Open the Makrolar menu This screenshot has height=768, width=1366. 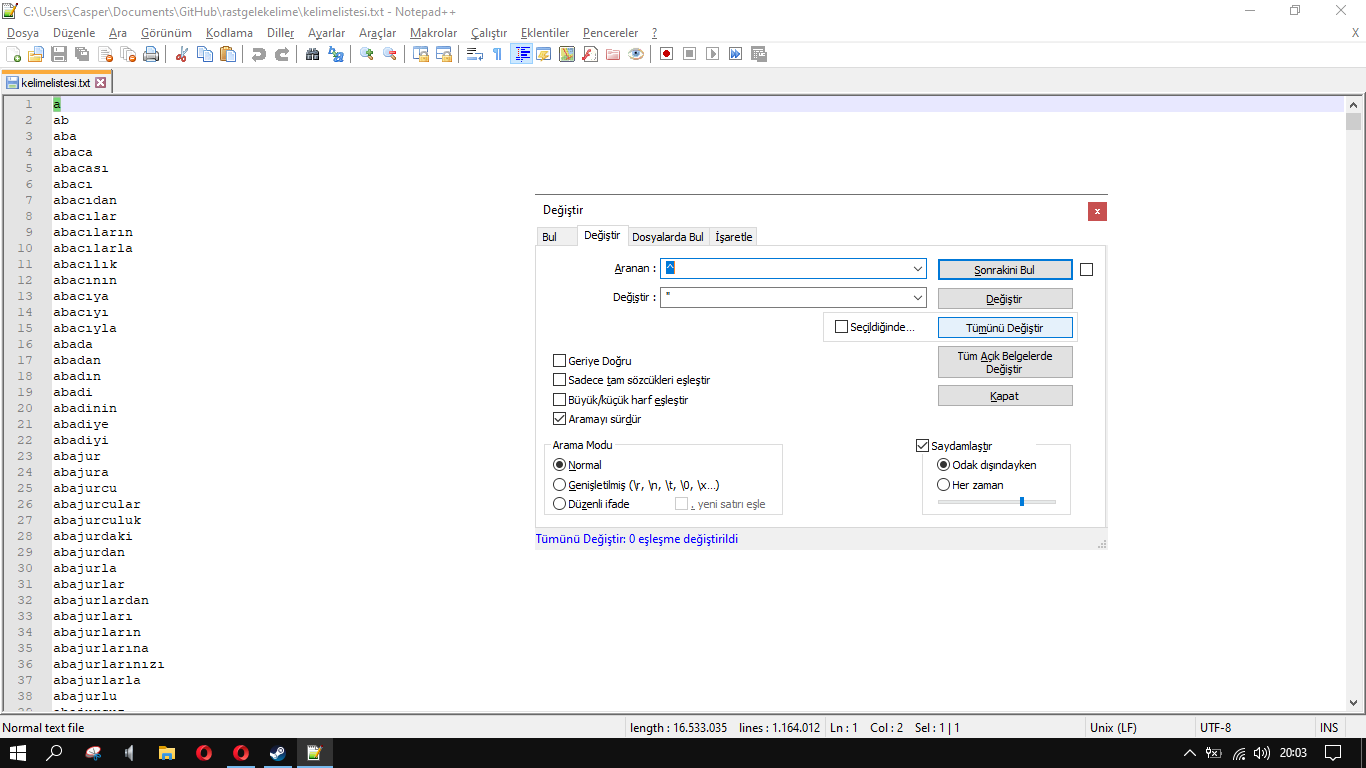pyautogui.click(x=433, y=33)
